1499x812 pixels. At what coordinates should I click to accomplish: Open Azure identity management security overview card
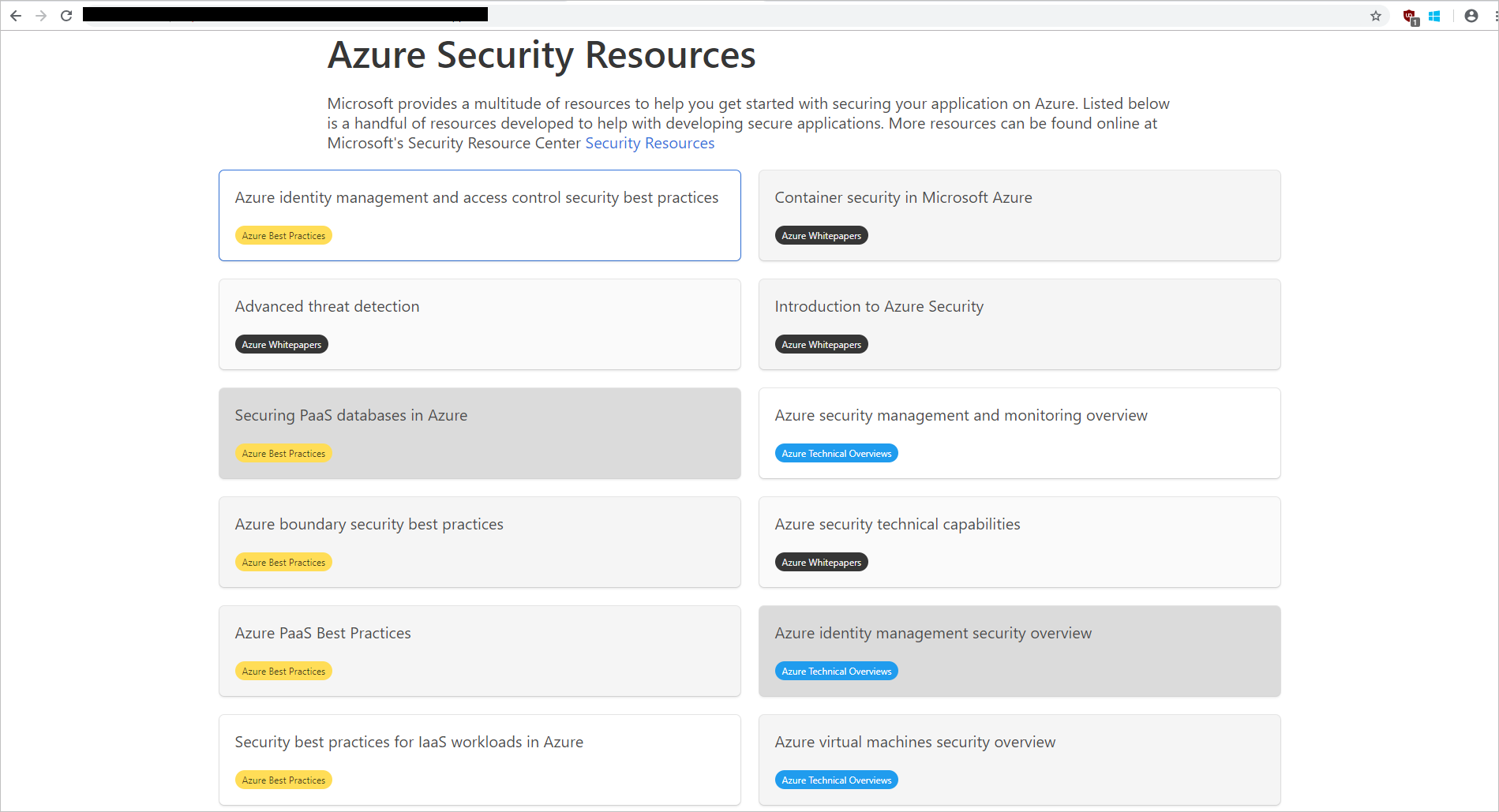click(1020, 651)
